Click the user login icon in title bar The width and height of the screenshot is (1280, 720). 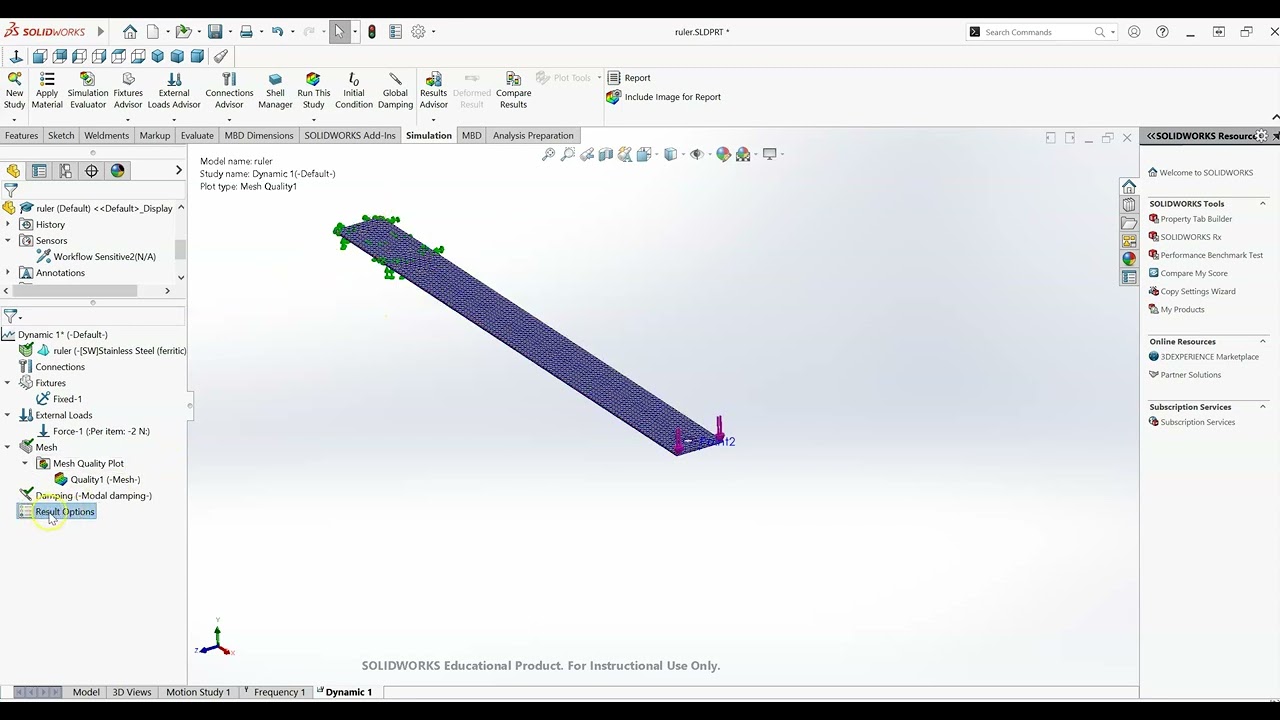[1134, 32]
